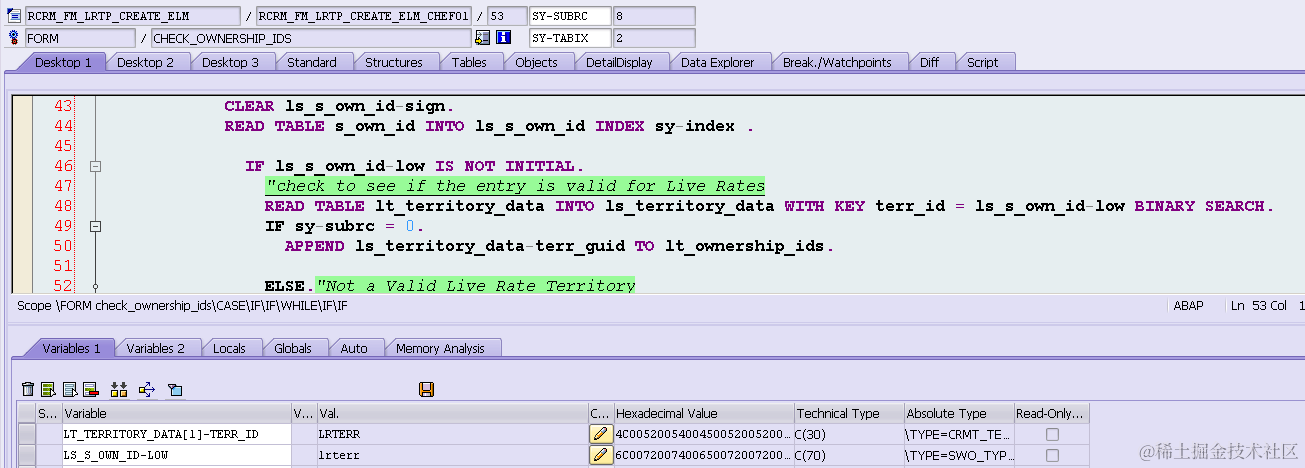Collapse the IF block at line 46
This screenshot has height=468, width=1305.
(x=96, y=166)
